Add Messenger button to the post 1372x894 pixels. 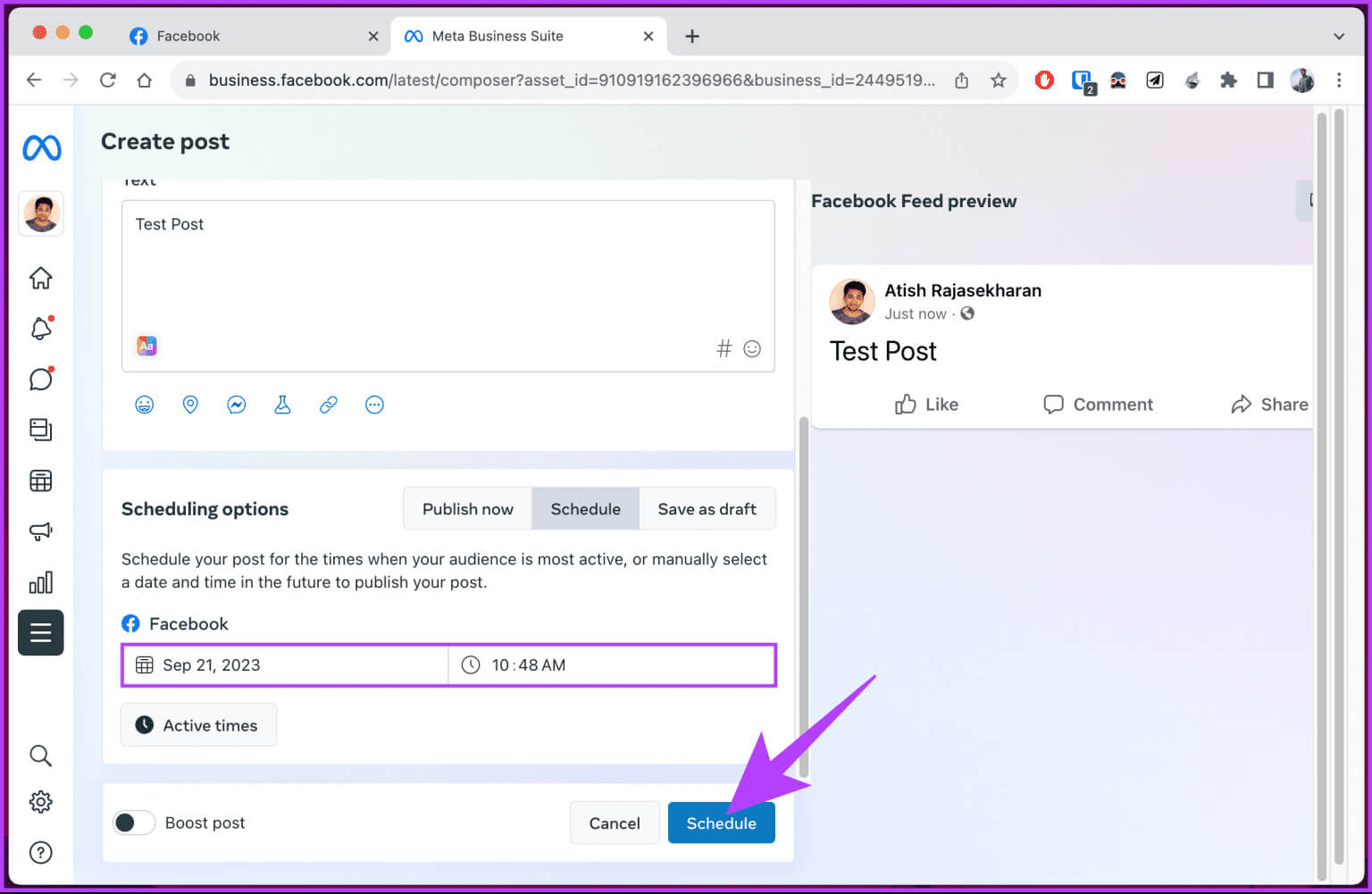237,405
